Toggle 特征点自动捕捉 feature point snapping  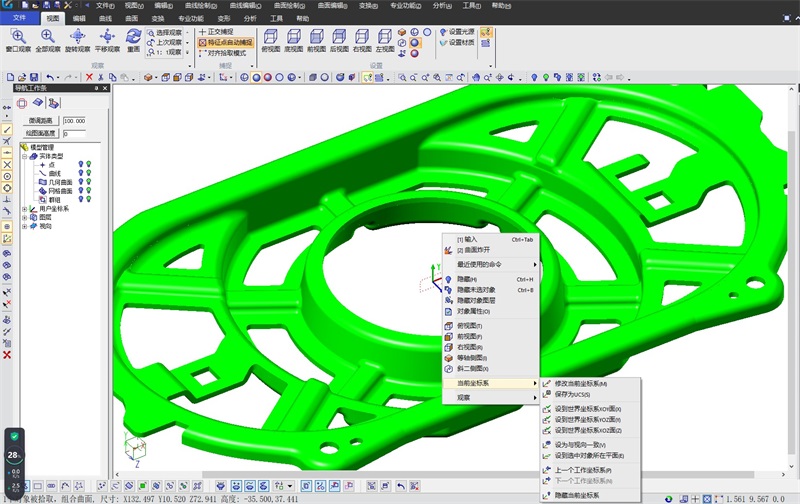(224, 43)
